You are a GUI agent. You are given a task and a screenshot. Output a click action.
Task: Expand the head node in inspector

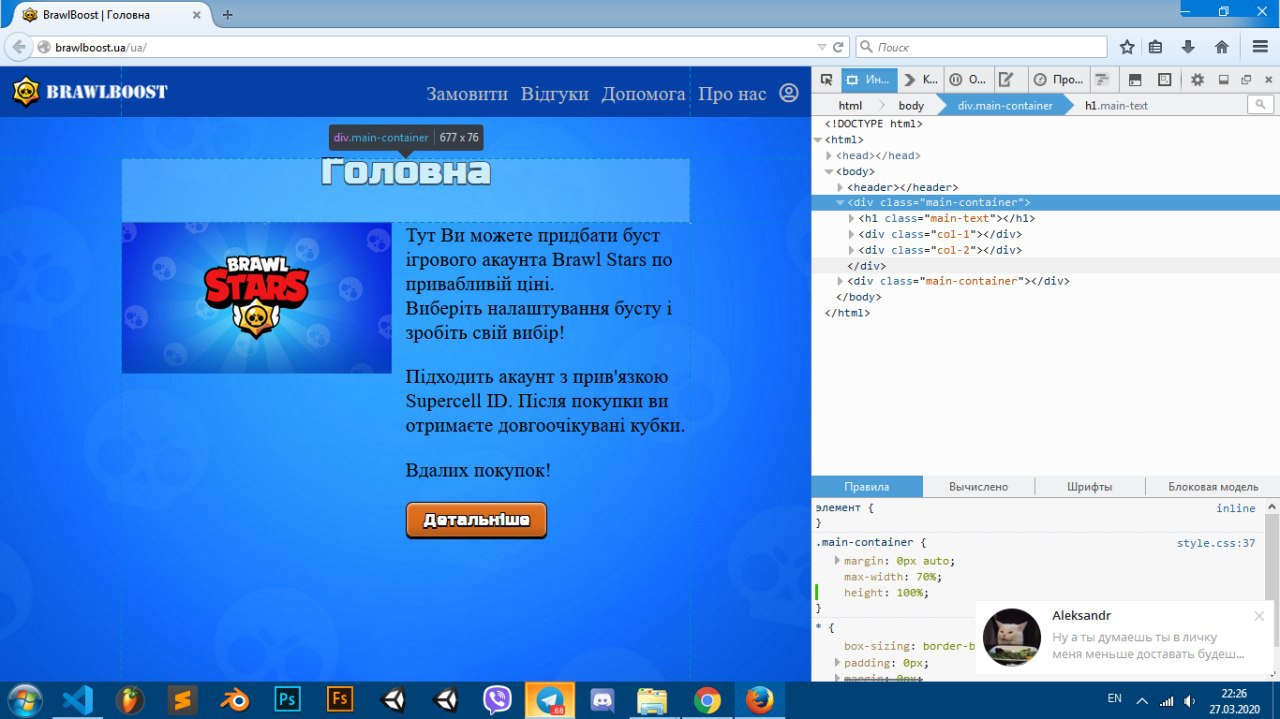(x=829, y=156)
